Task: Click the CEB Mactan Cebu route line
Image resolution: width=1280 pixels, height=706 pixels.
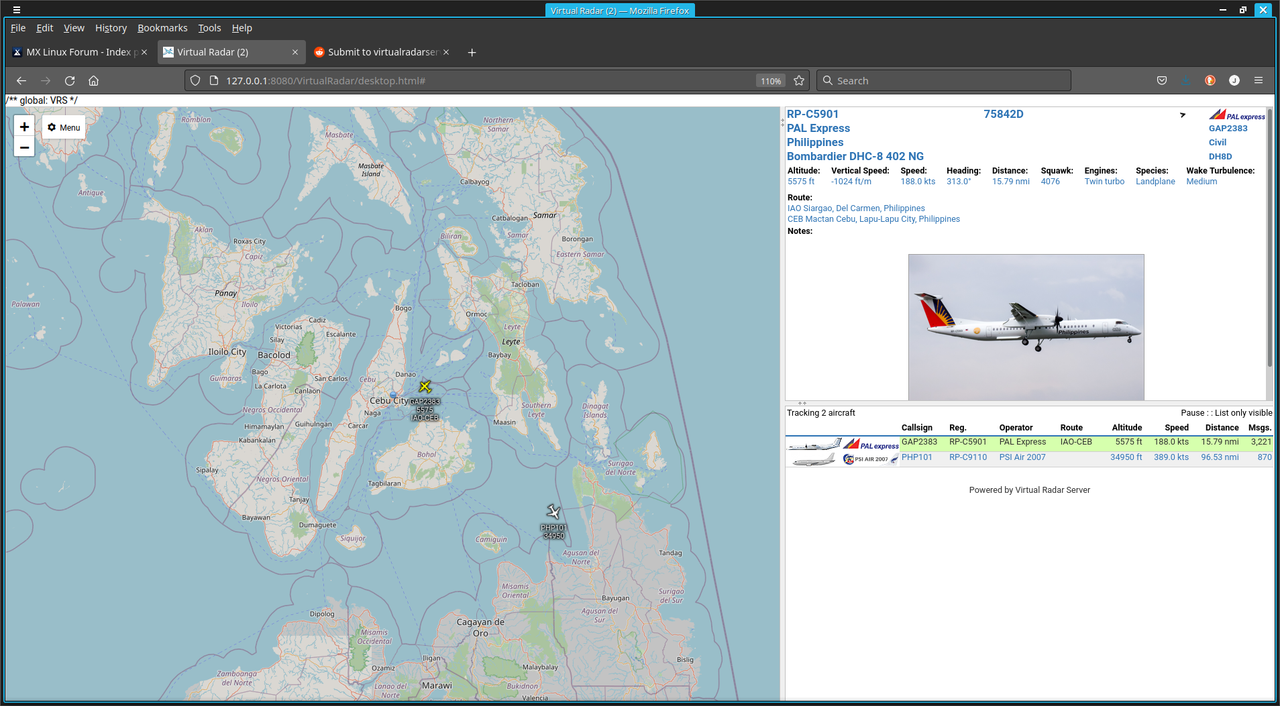Action: pos(874,219)
